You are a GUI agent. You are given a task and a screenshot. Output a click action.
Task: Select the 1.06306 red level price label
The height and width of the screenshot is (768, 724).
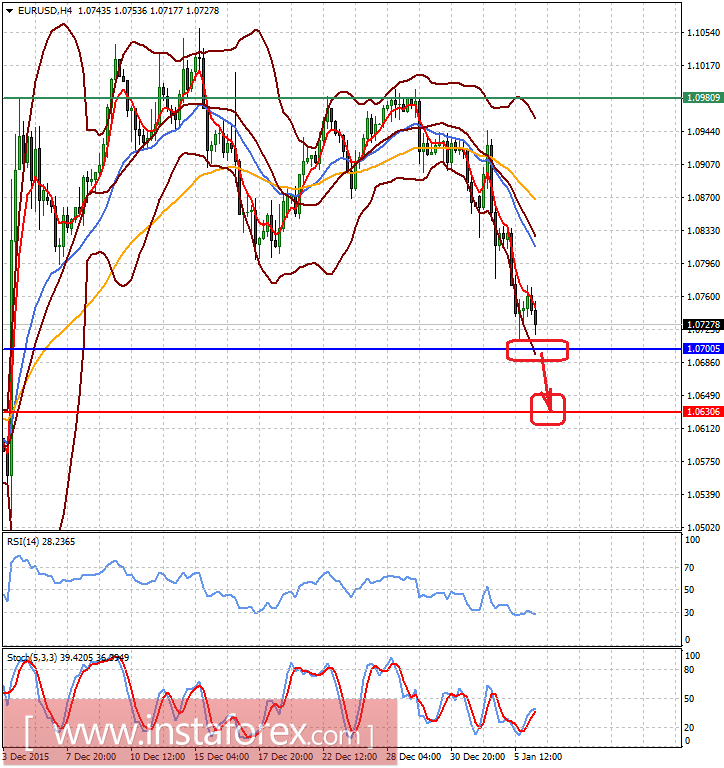(x=703, y=411)
